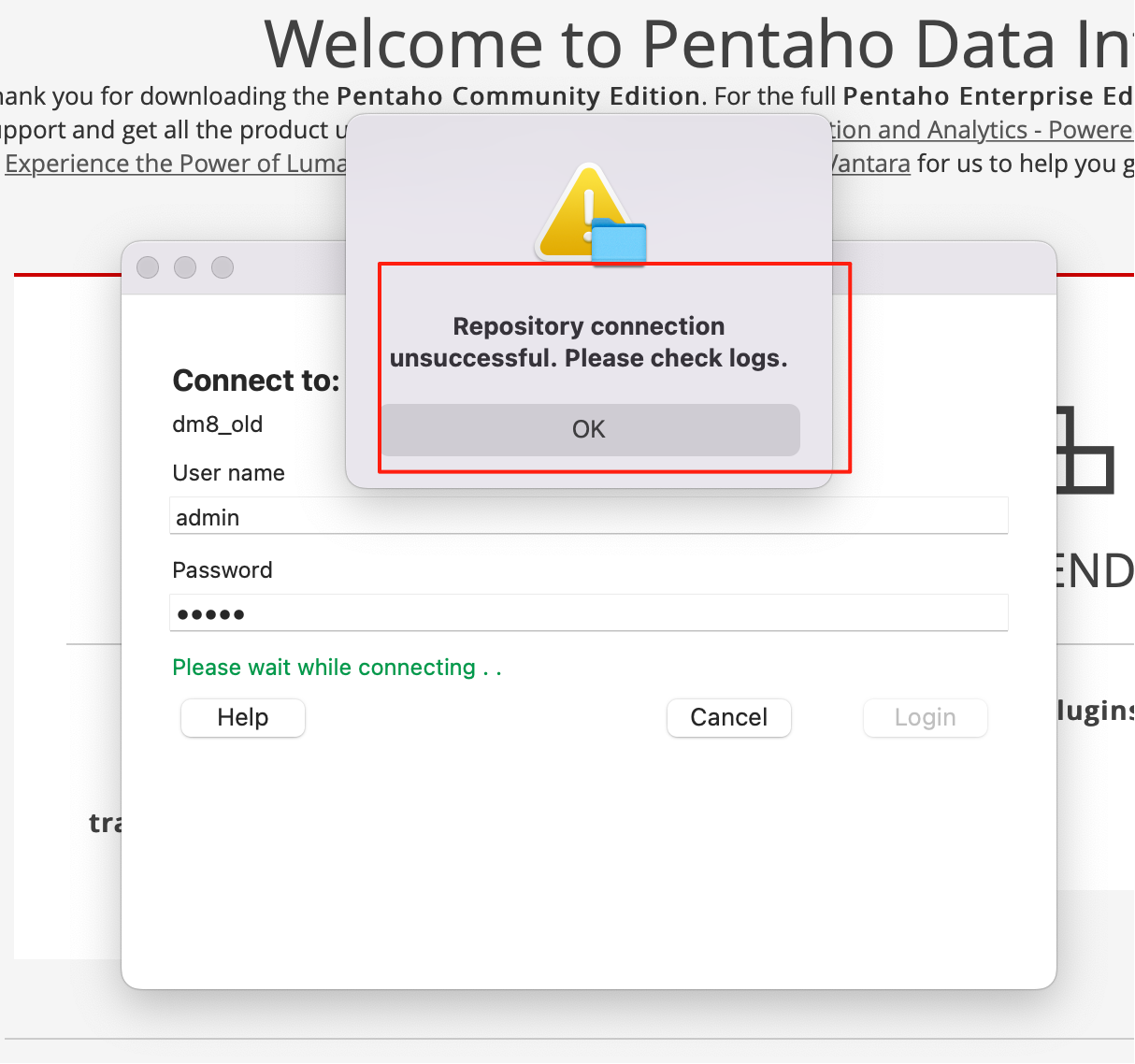Open the Experience the Power of Luma link

[x=176, y=164]
